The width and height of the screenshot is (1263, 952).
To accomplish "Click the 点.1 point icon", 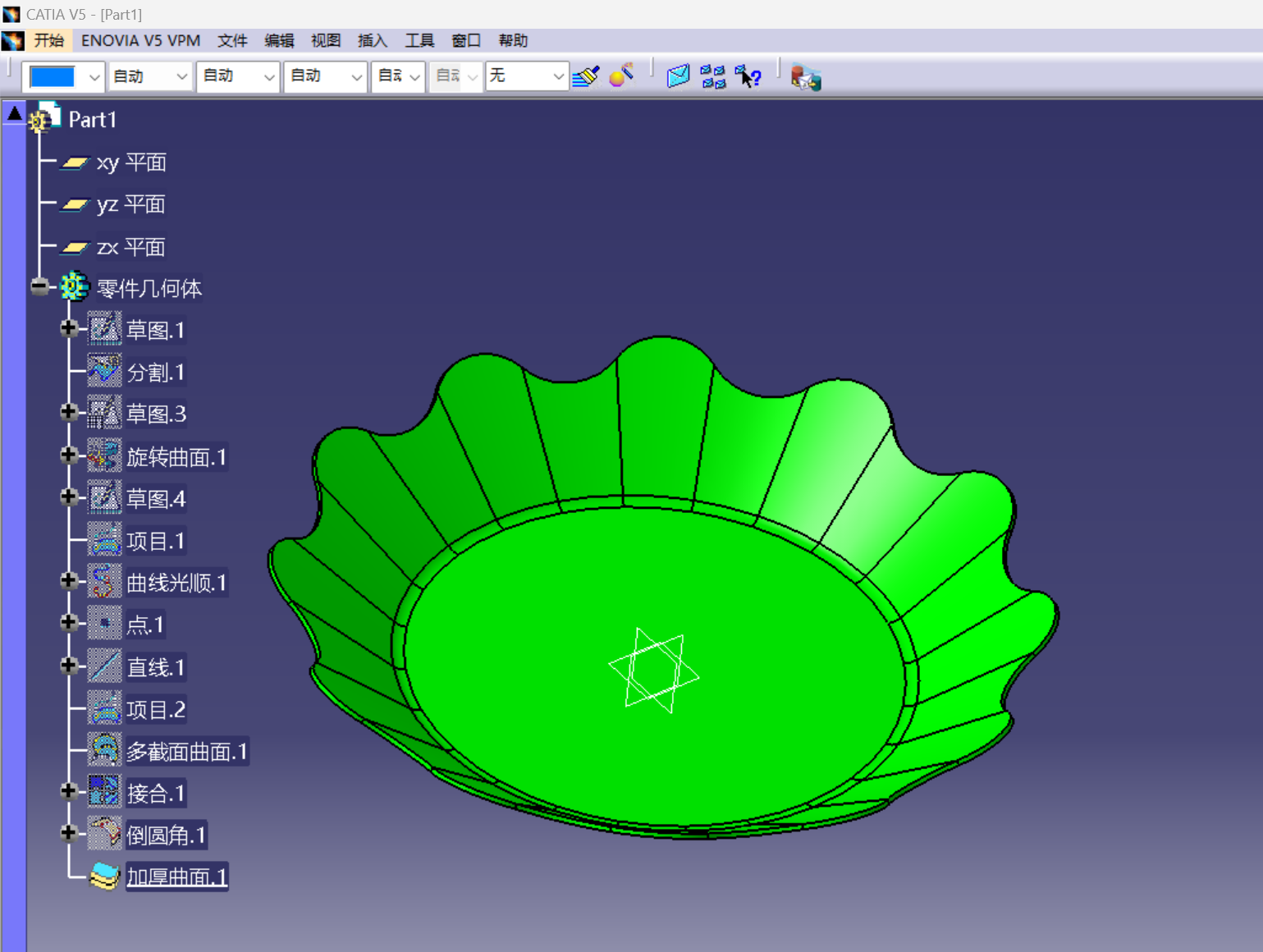I will [104, 623].
